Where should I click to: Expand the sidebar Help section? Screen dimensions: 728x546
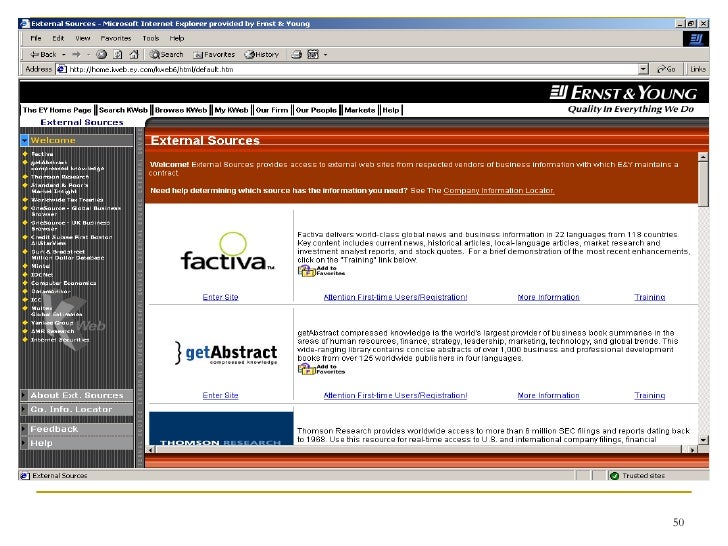77,443
